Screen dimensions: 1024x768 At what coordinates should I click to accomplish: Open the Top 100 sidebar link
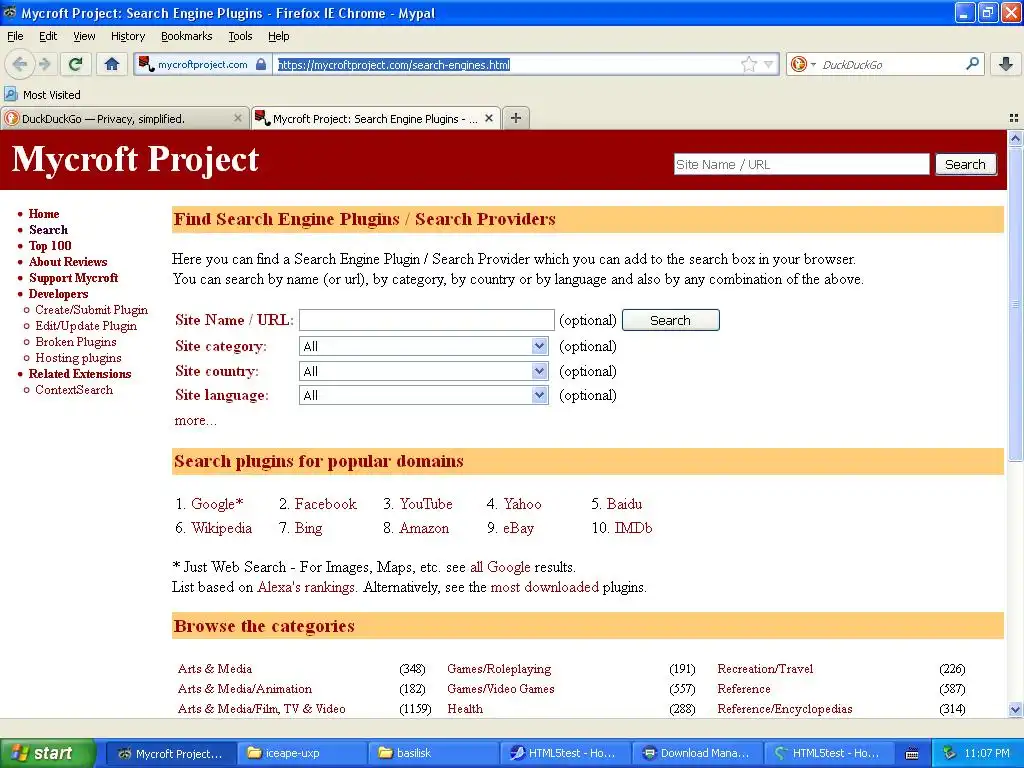coord(50,246)
